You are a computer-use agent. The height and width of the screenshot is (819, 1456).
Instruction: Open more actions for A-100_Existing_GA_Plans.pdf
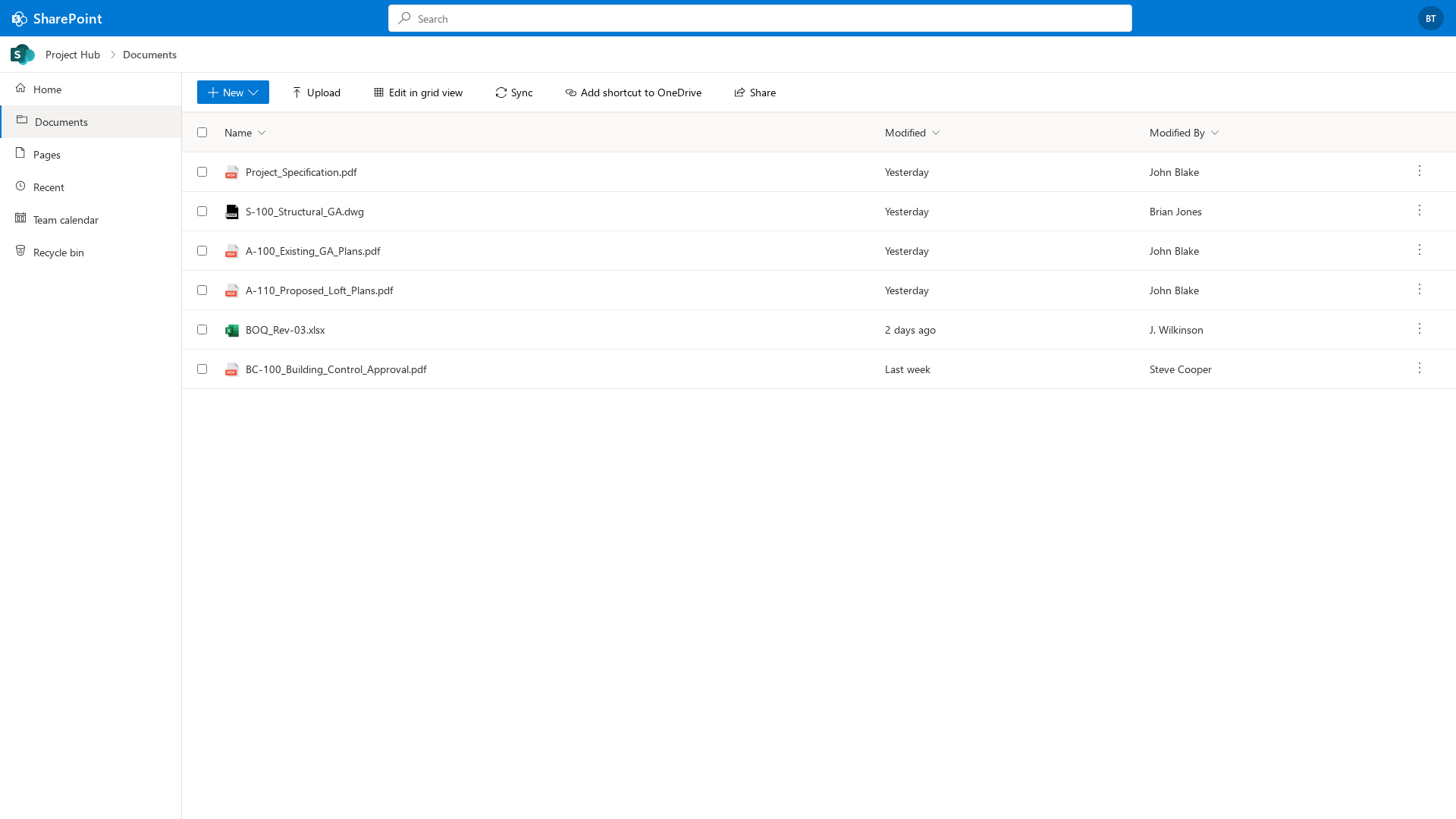1420,250
